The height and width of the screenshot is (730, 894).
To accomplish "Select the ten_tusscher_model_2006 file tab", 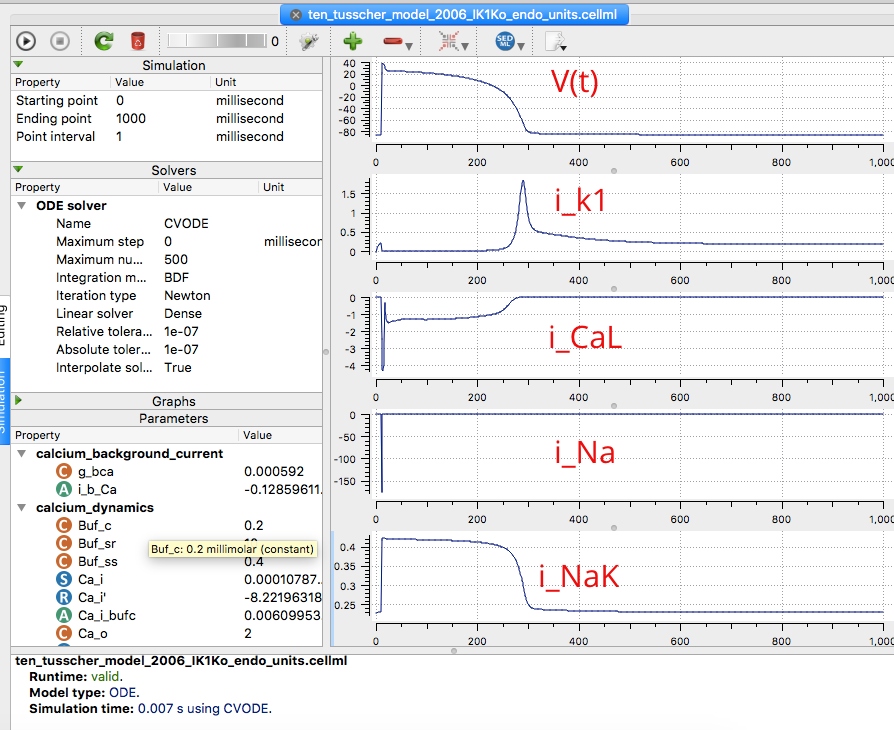I will (x=454, y=15).
